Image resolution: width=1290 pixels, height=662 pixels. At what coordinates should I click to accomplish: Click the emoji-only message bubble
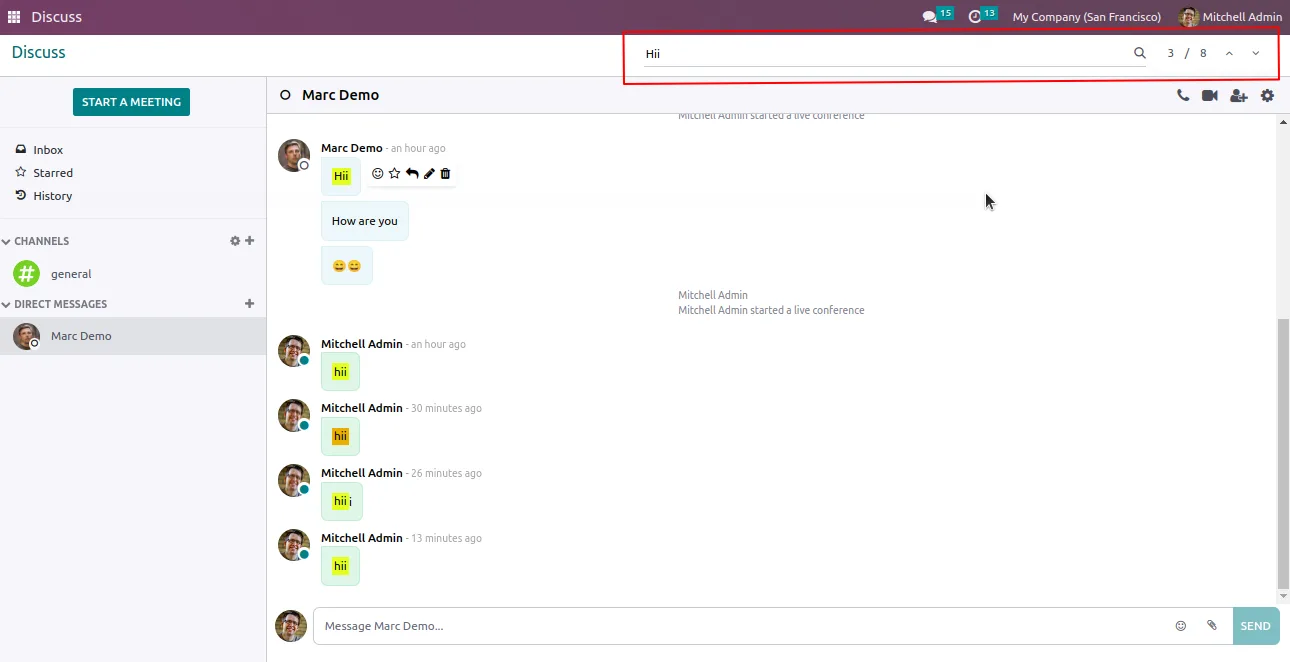pos(347,266)
